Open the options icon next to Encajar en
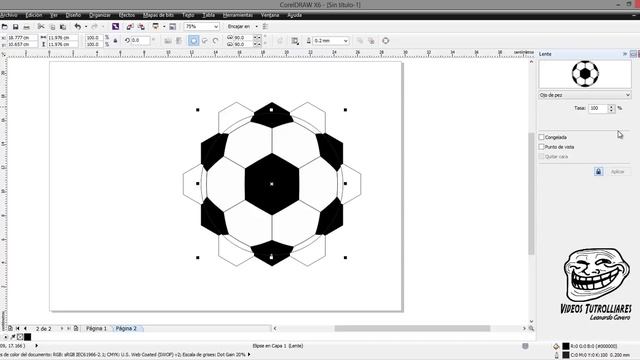The height and width of the screenshot is (360, 640). pos(265,27)
